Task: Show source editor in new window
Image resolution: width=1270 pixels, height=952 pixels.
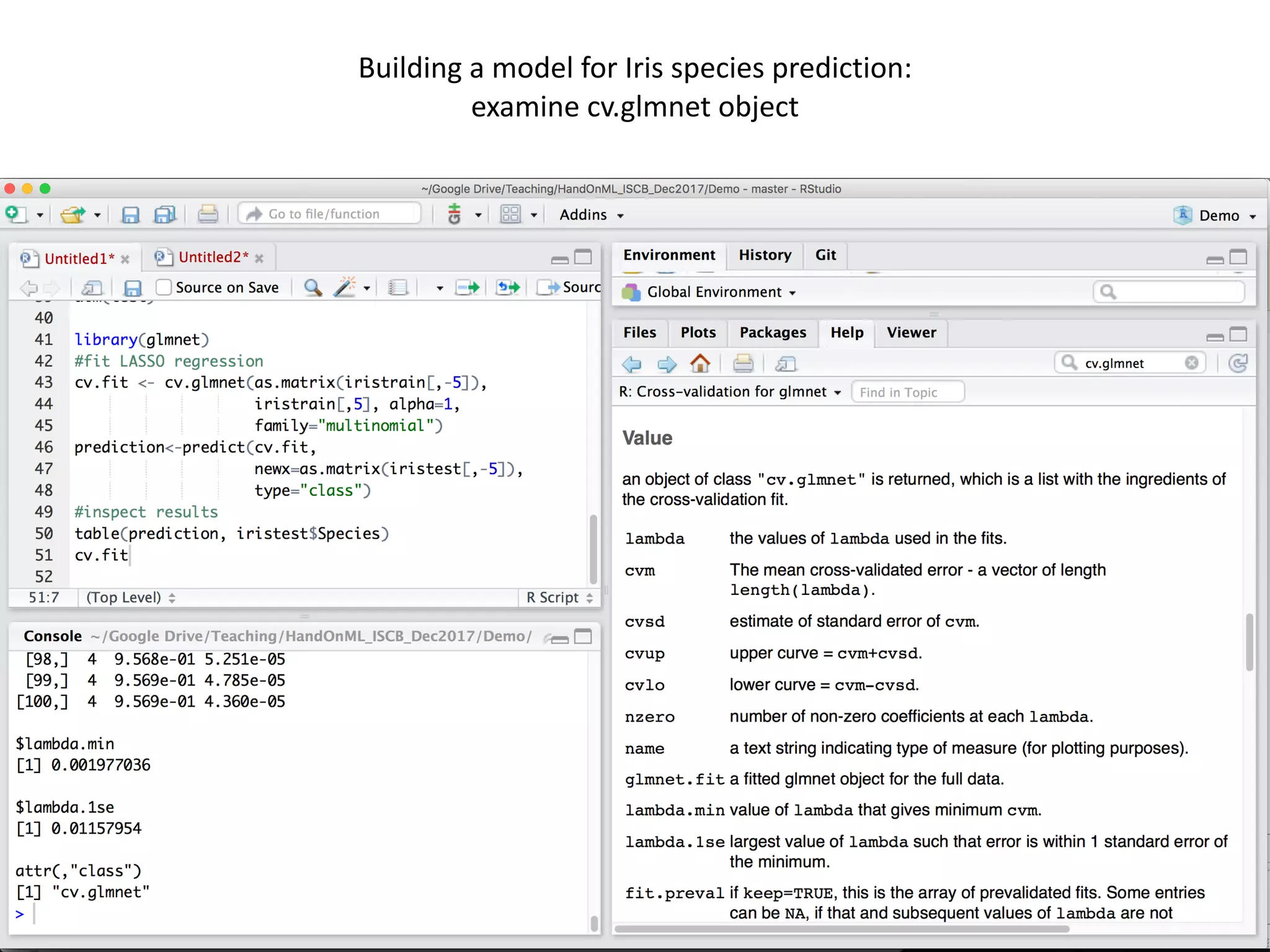Action: click(x=92, y=288)
